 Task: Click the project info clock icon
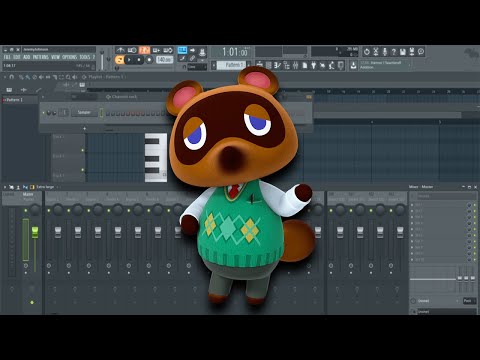[x=421, y=52]
